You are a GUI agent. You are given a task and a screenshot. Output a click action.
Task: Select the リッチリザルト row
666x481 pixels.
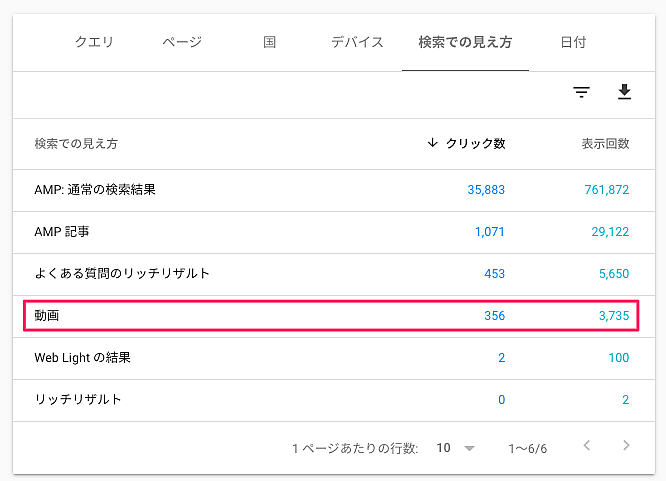[78, 400]
